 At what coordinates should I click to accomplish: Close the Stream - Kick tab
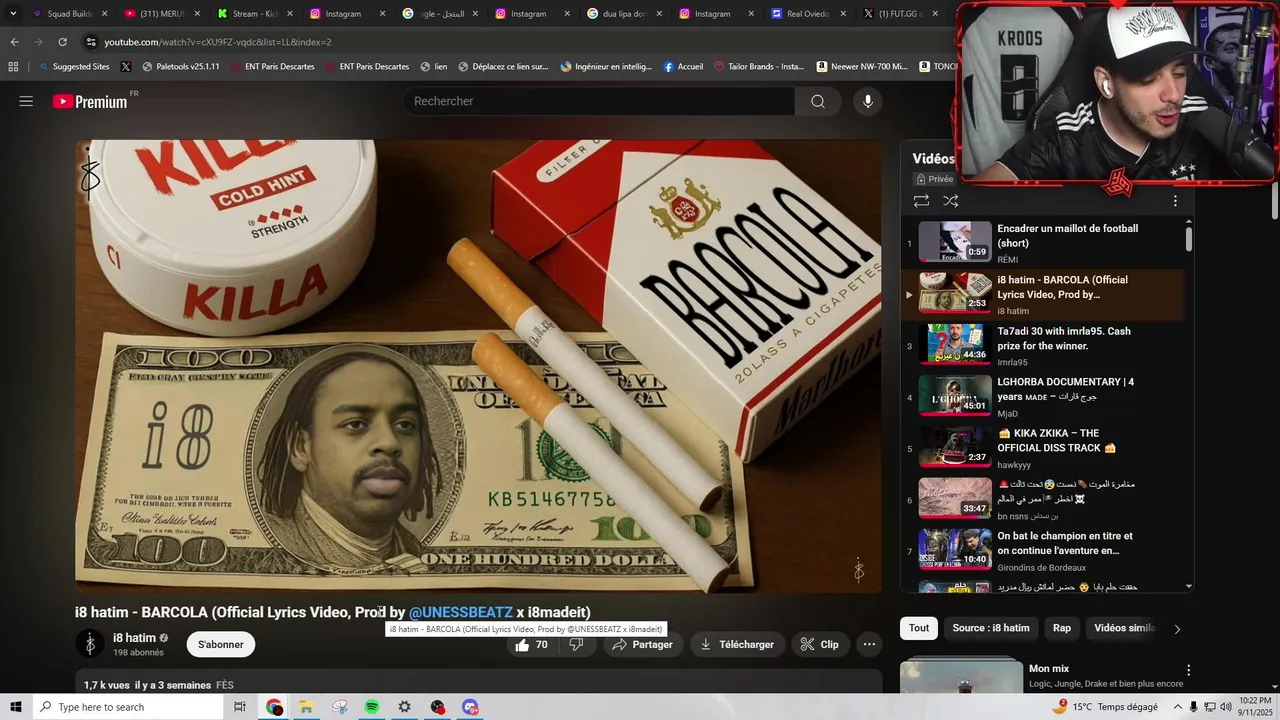[289, 14]
